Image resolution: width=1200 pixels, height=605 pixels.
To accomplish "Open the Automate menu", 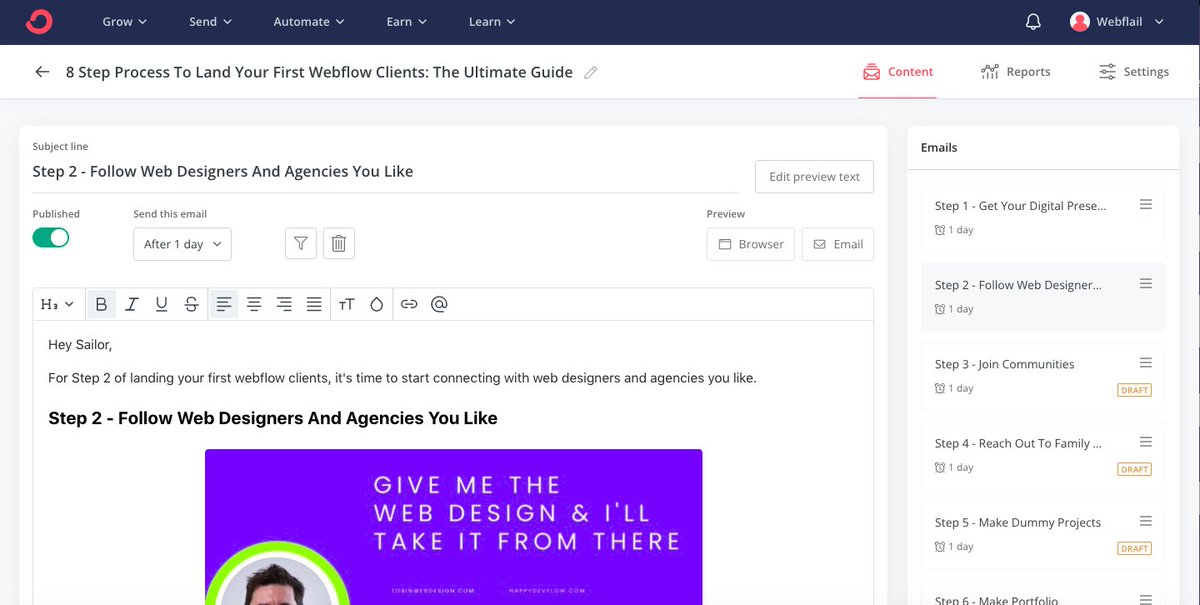I will 309,22.
